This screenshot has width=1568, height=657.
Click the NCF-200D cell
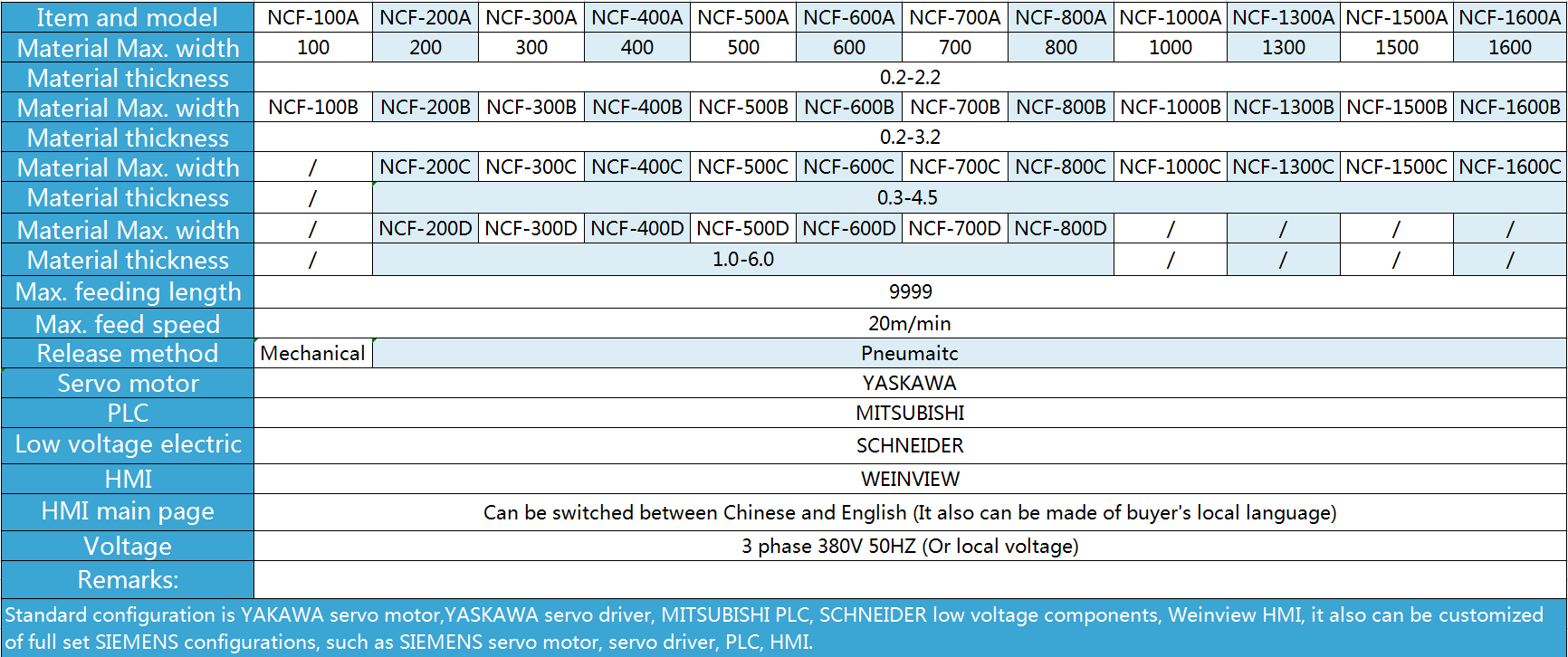tap(425, 228)
